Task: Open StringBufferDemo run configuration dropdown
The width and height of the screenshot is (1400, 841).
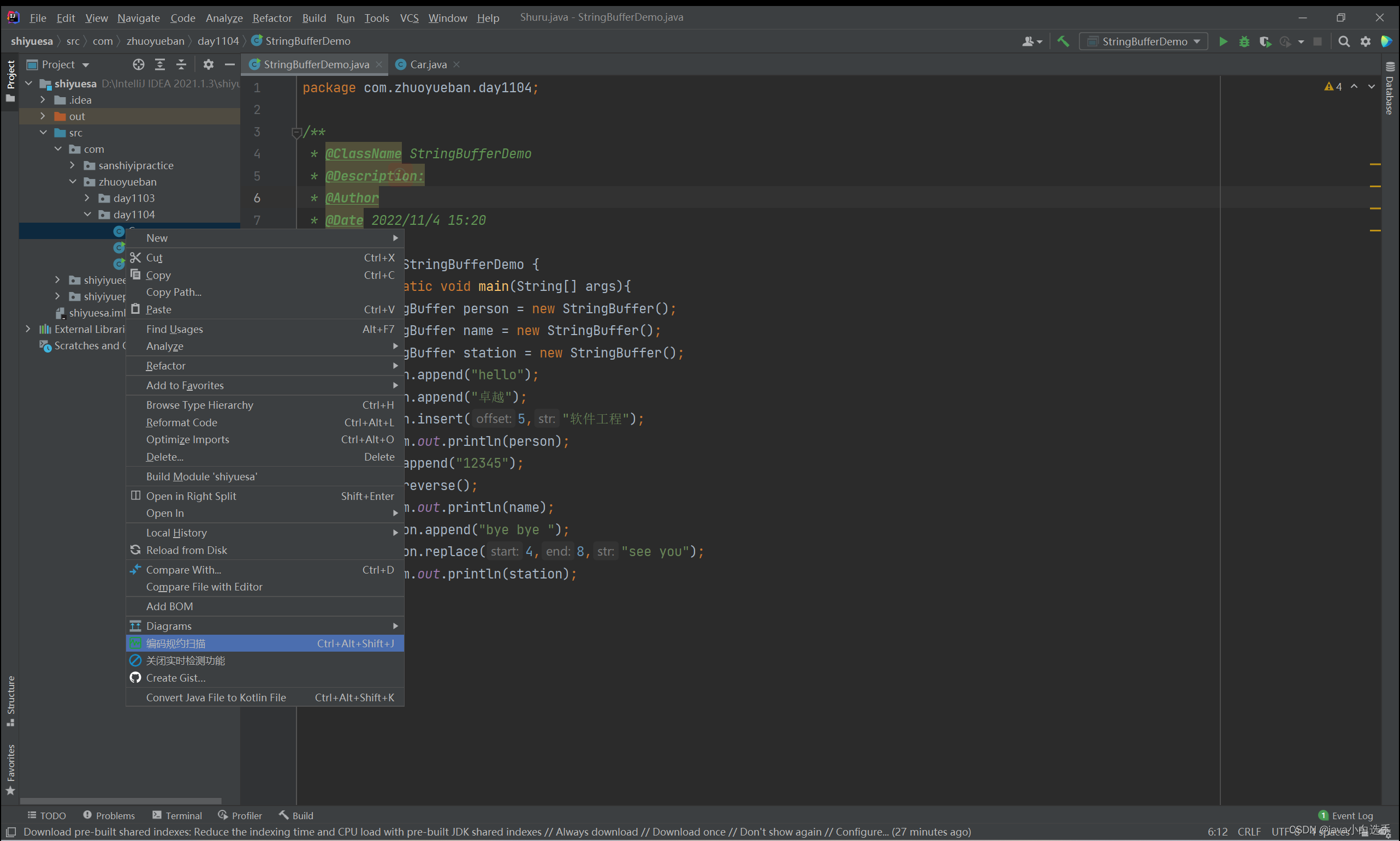Action: (1143, 41)
